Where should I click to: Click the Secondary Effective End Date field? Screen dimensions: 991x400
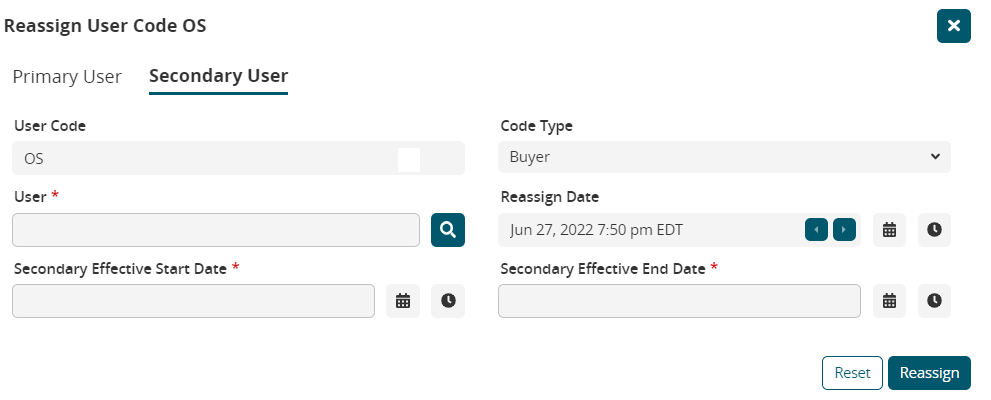point(679,300)
